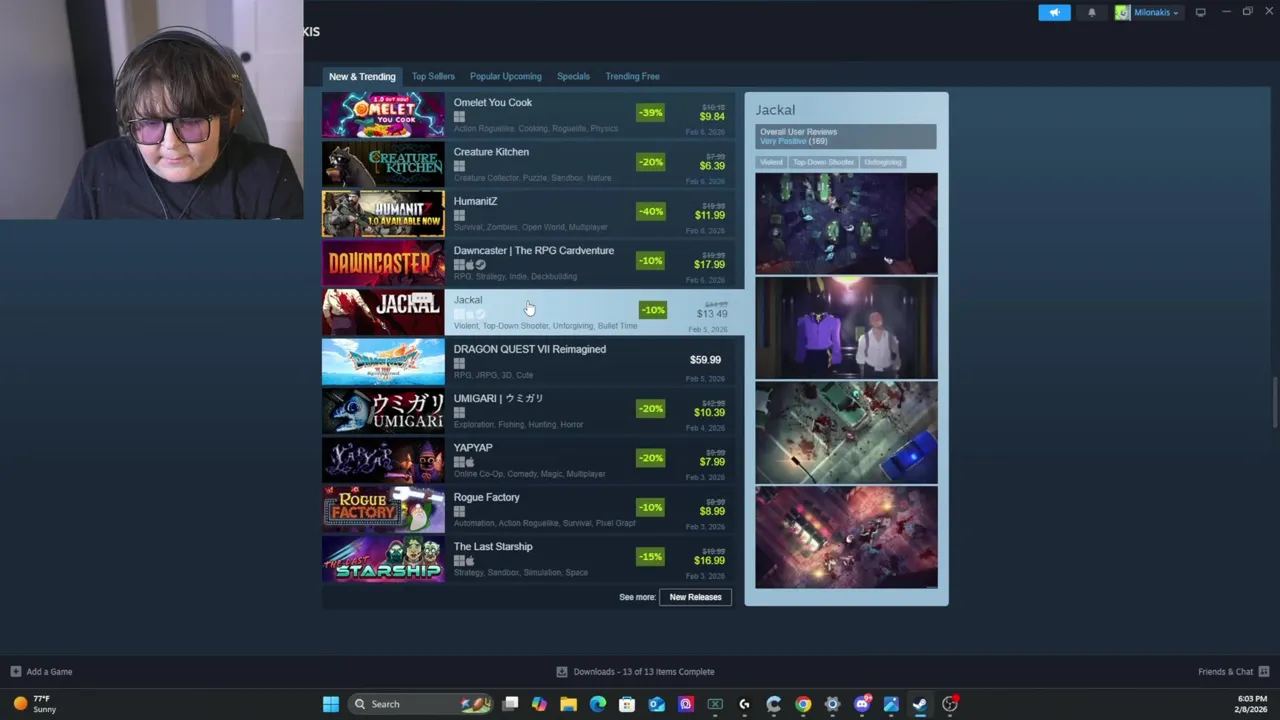The height and width of the screenshot is (720, 1280).
Task: Click the $13.49 Jackal price
Action: (x=712, y=314)
